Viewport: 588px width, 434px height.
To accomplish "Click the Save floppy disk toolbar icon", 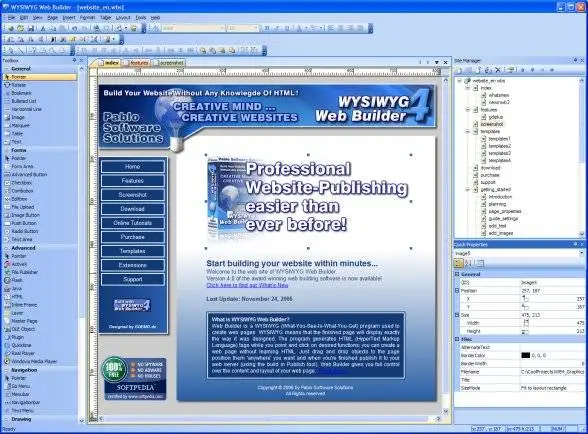I will [31, 28].
